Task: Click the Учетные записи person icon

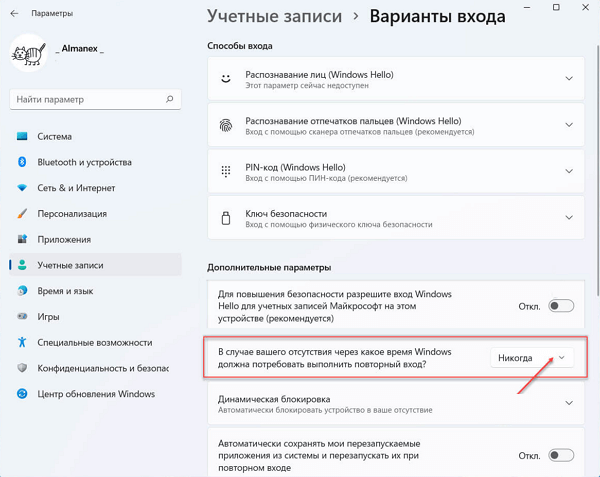Action: [22, 265]
